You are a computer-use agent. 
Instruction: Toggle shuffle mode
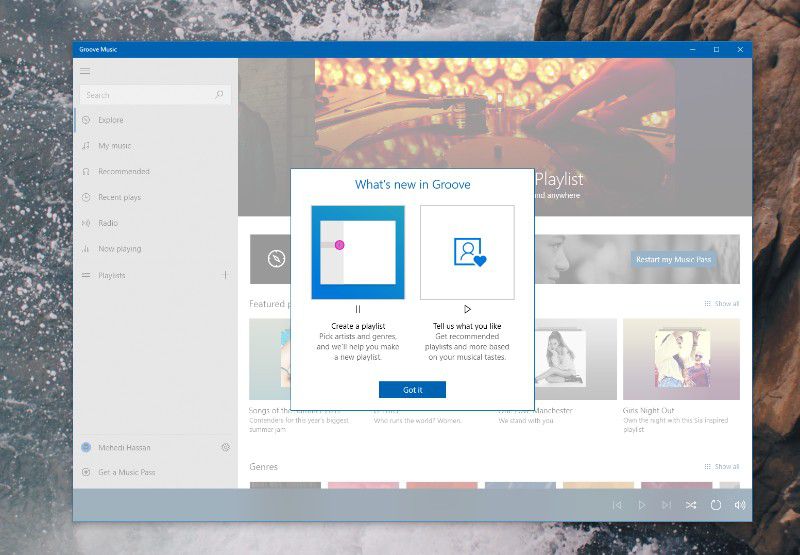click(x=691, y=505)
